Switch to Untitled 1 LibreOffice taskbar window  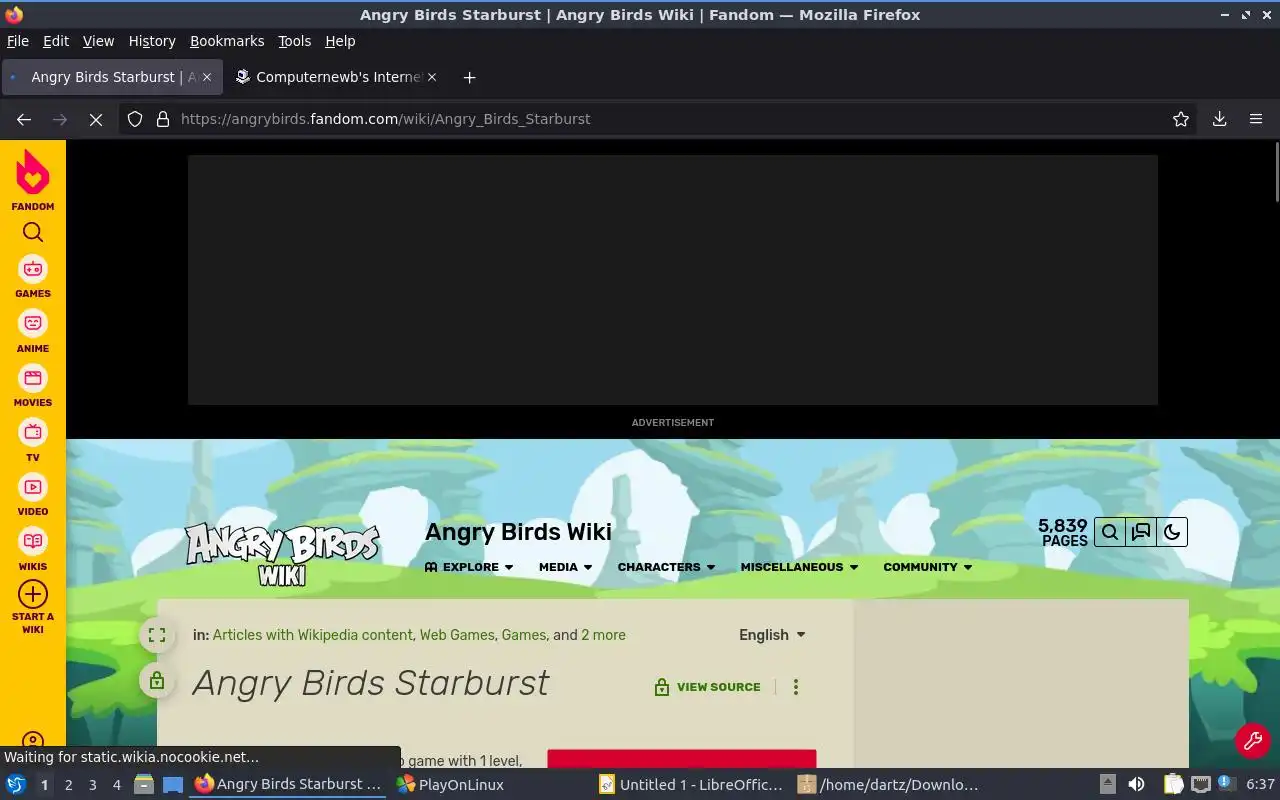point(692,785)
